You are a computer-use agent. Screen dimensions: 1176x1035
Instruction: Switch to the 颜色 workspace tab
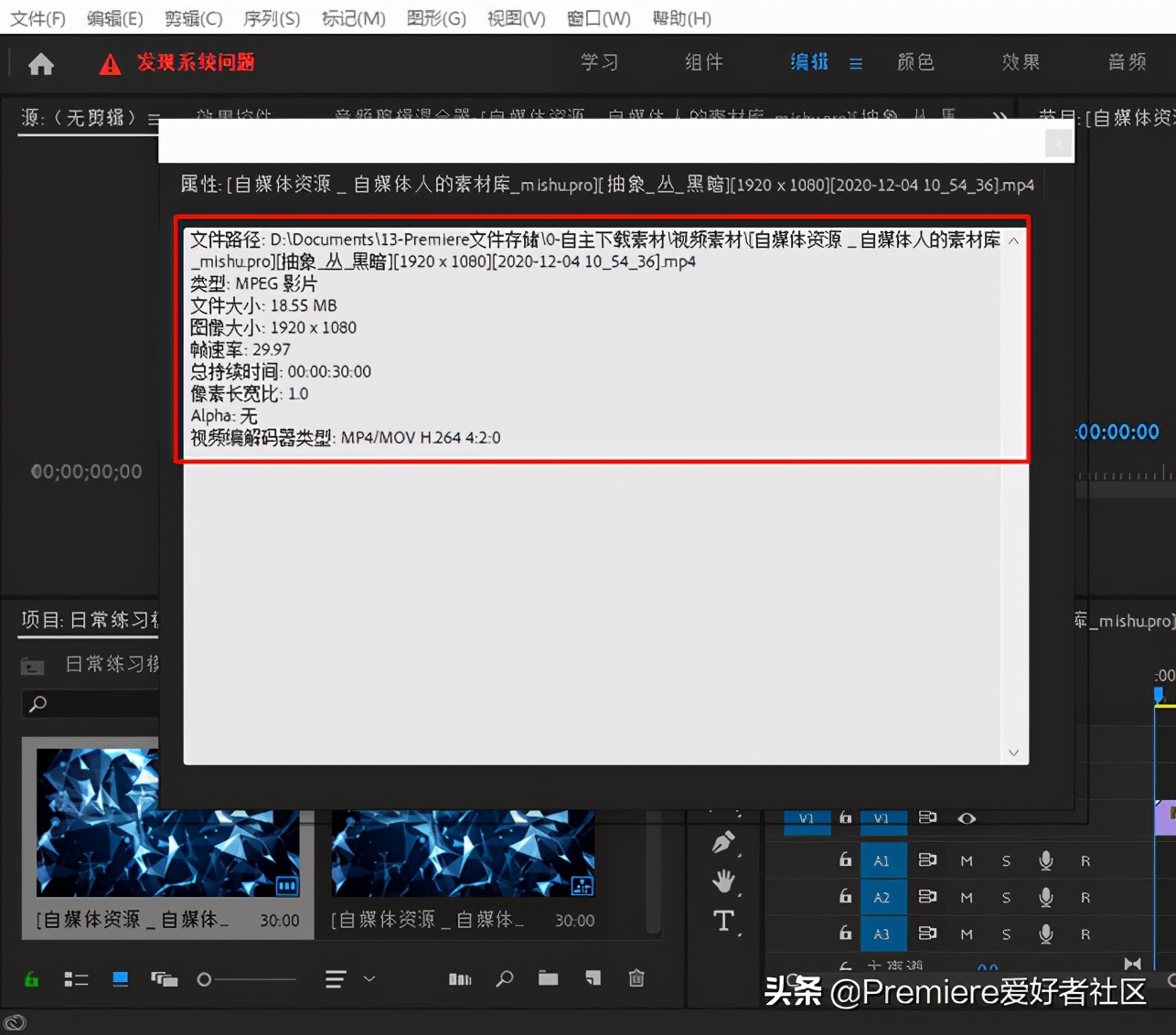[914, 62]
